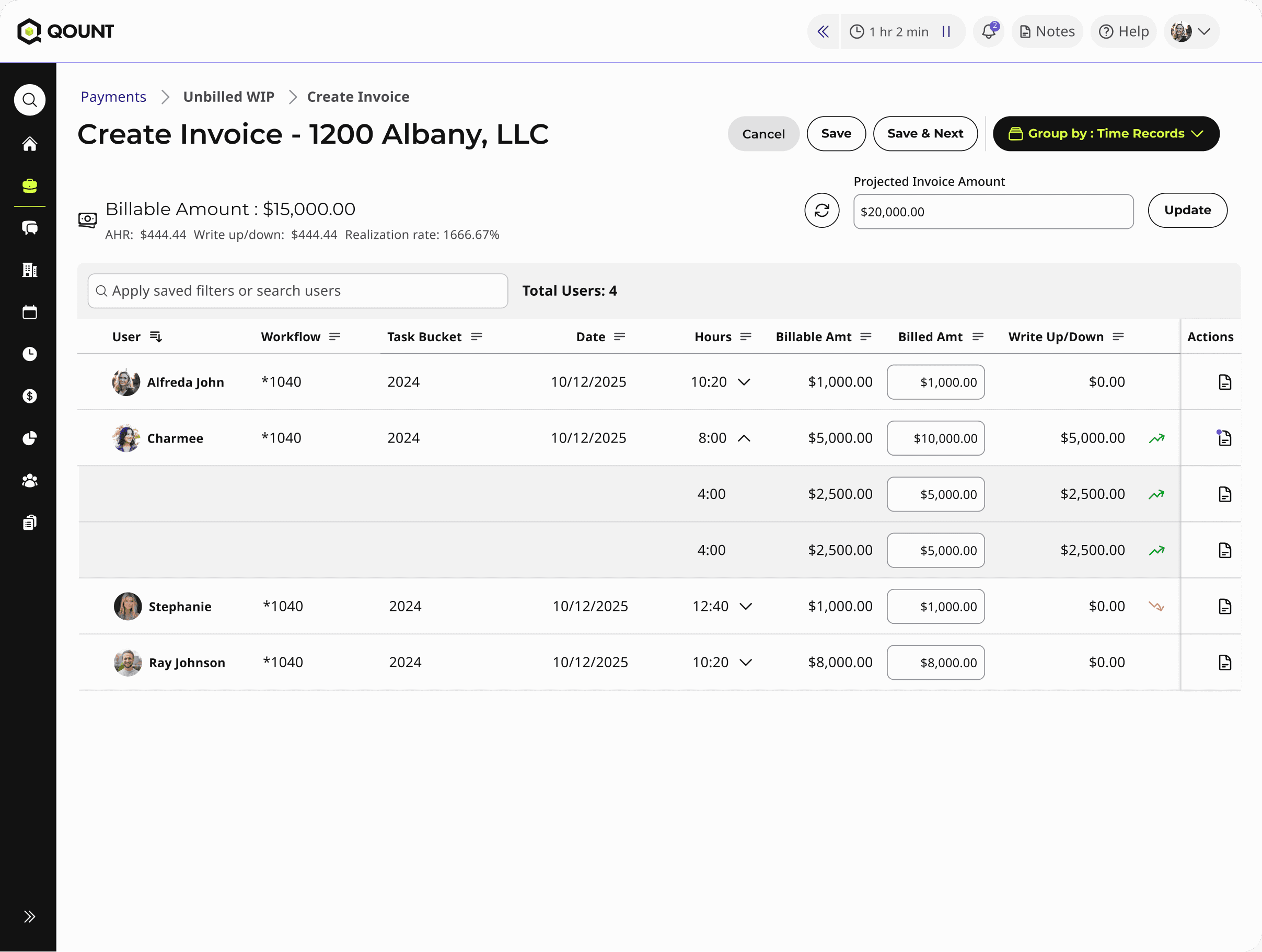This screenshot has width=1262, height=952.
Task: Navigate to Unbilled WIP breadcrumb
Action: pos(228,97)
